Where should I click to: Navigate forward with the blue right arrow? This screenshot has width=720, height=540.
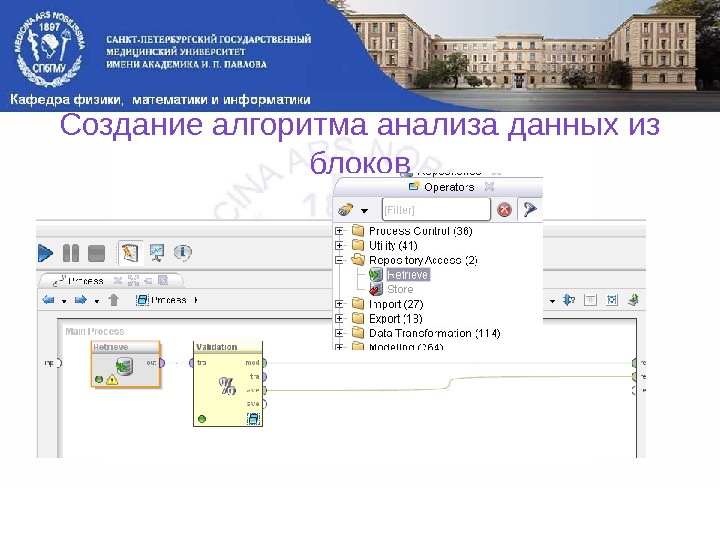[81, 300]
